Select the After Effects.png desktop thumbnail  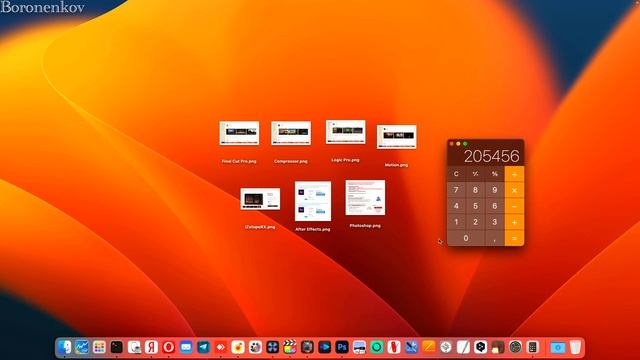coord(313,201)
